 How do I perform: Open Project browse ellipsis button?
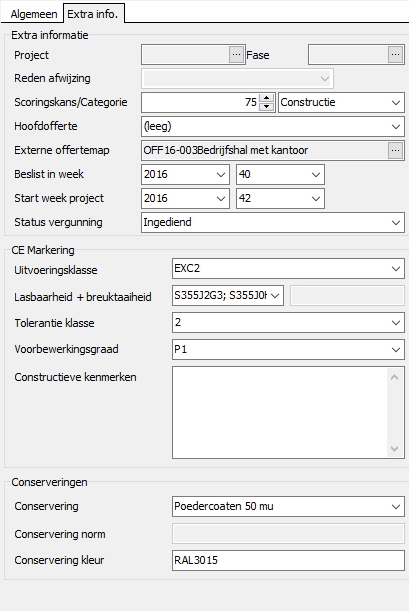[236, 55]
